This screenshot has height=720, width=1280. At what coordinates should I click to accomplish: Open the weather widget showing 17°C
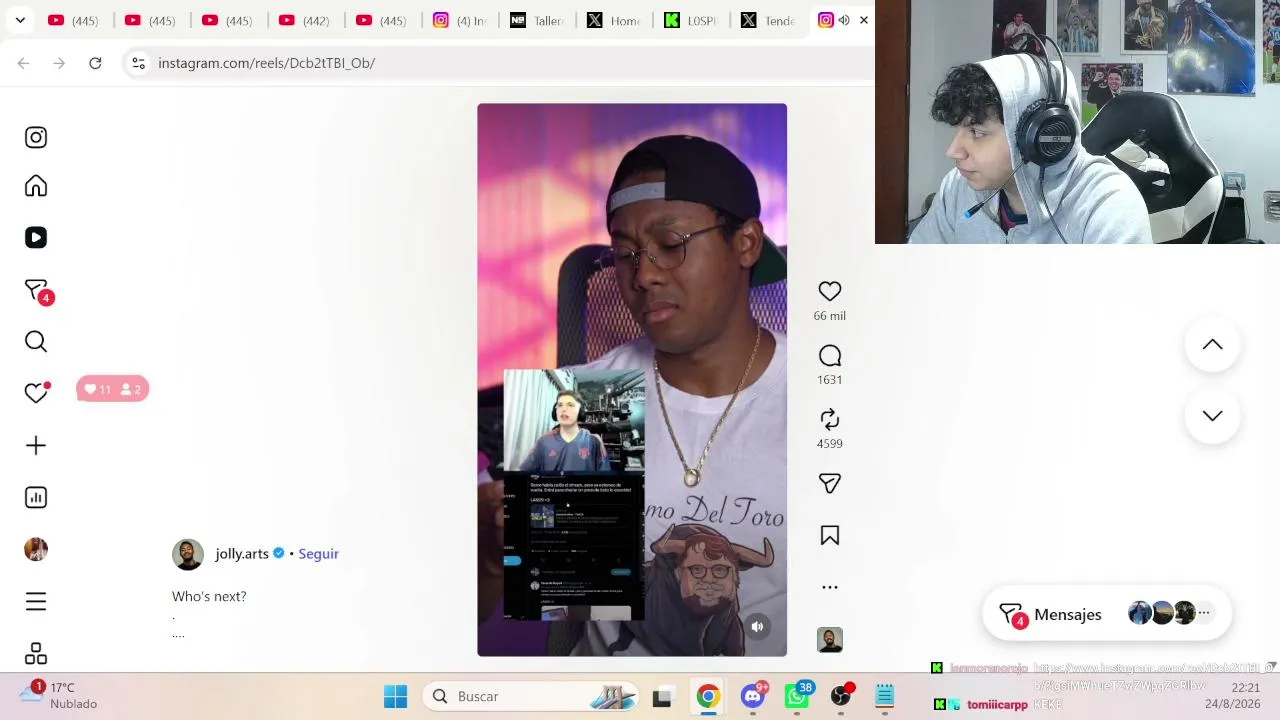point(60,695)
